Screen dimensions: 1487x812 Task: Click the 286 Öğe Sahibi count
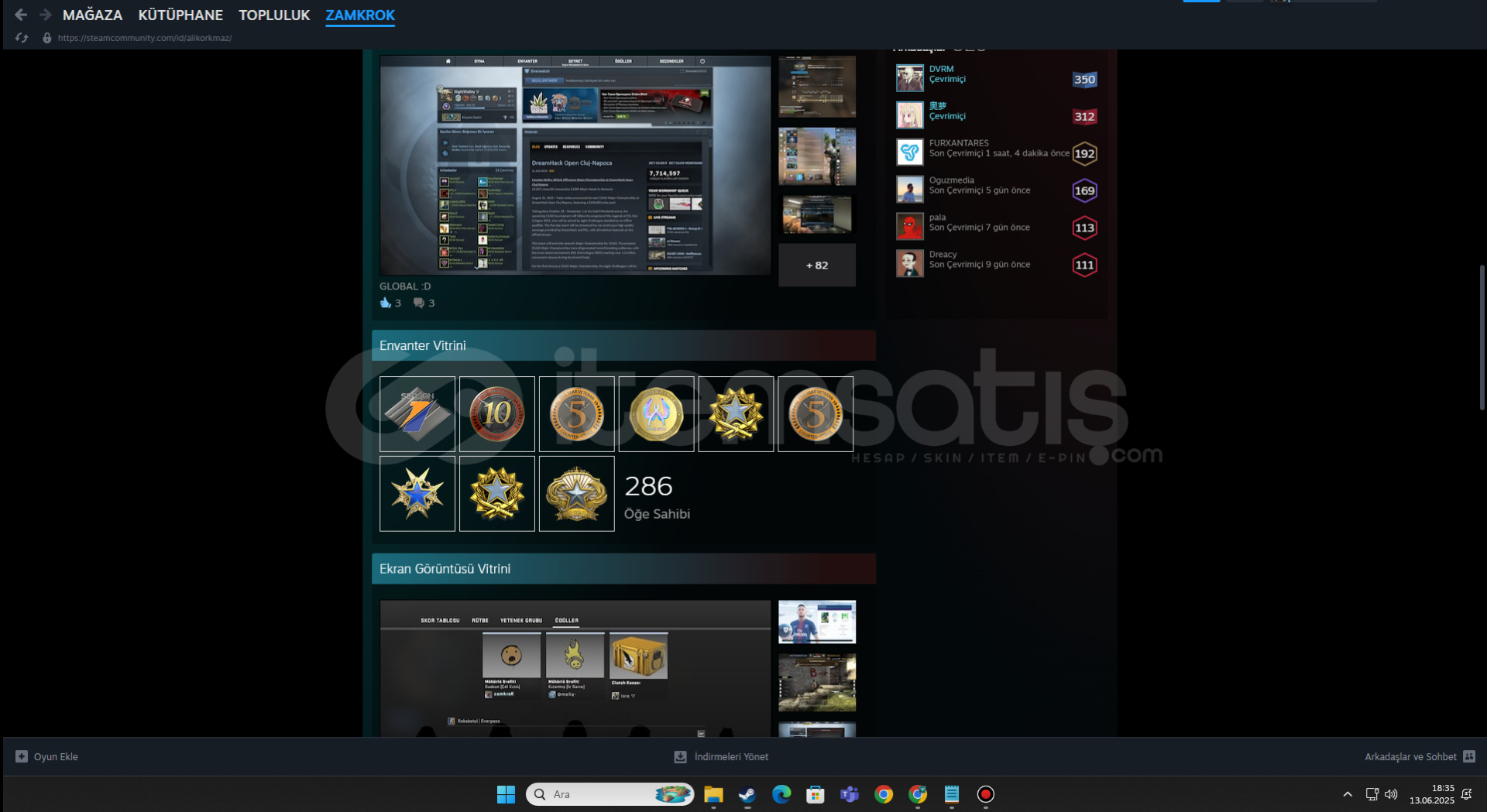(x=657, y=496)
